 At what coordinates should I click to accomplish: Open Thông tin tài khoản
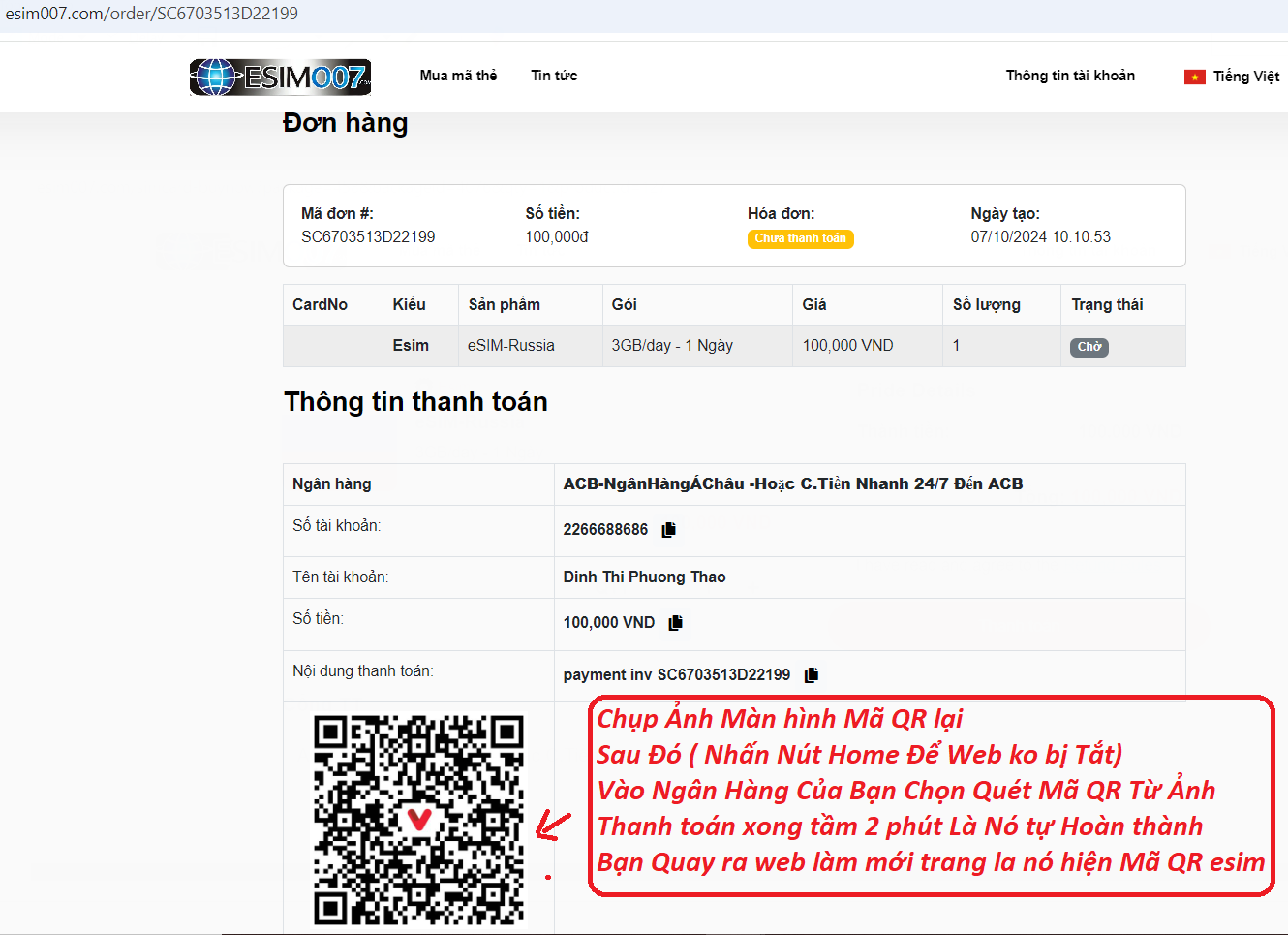(x=1070, y=76)
